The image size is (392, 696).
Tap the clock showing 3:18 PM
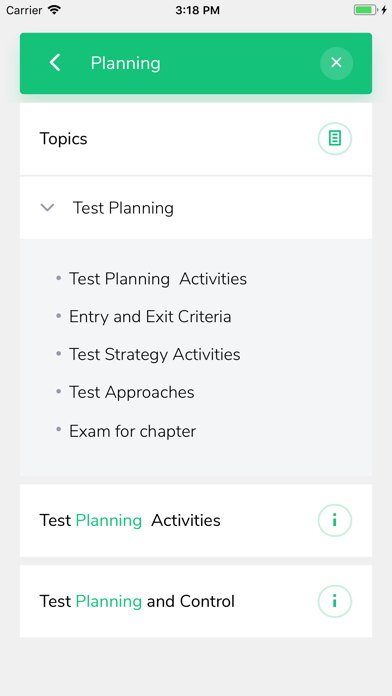(197, 10)
